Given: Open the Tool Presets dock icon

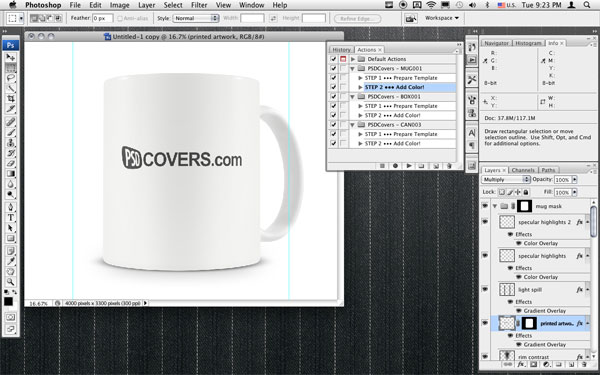Looking at the screenshot, I should tap(472, 80).
